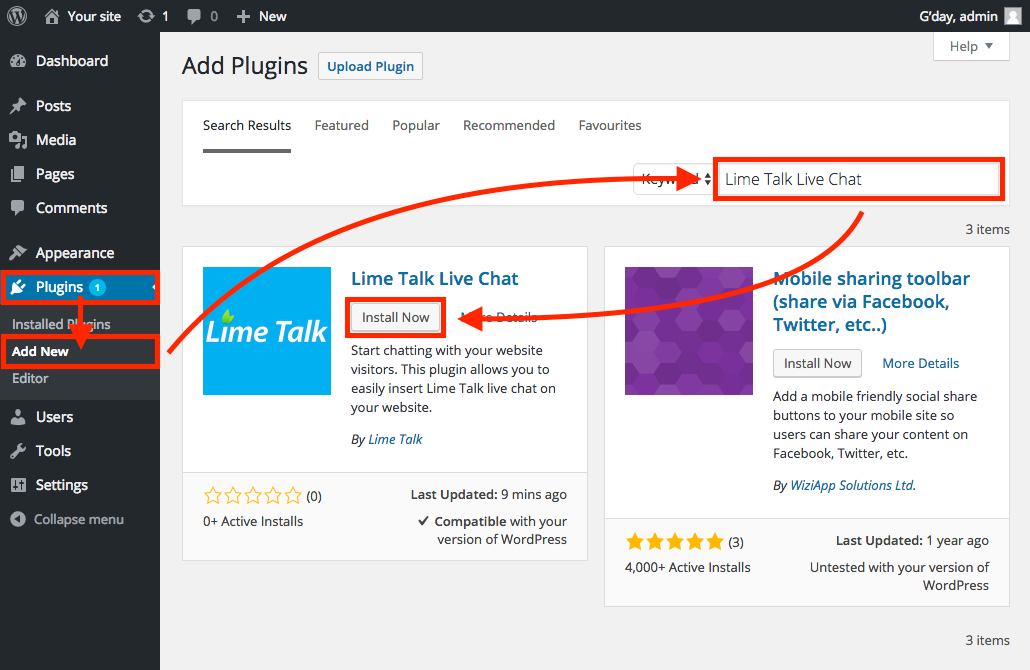The width and height of the screenshot is (1030, 670).
Task: Open the plugin Editor submenu item
Action: (30, 378)
